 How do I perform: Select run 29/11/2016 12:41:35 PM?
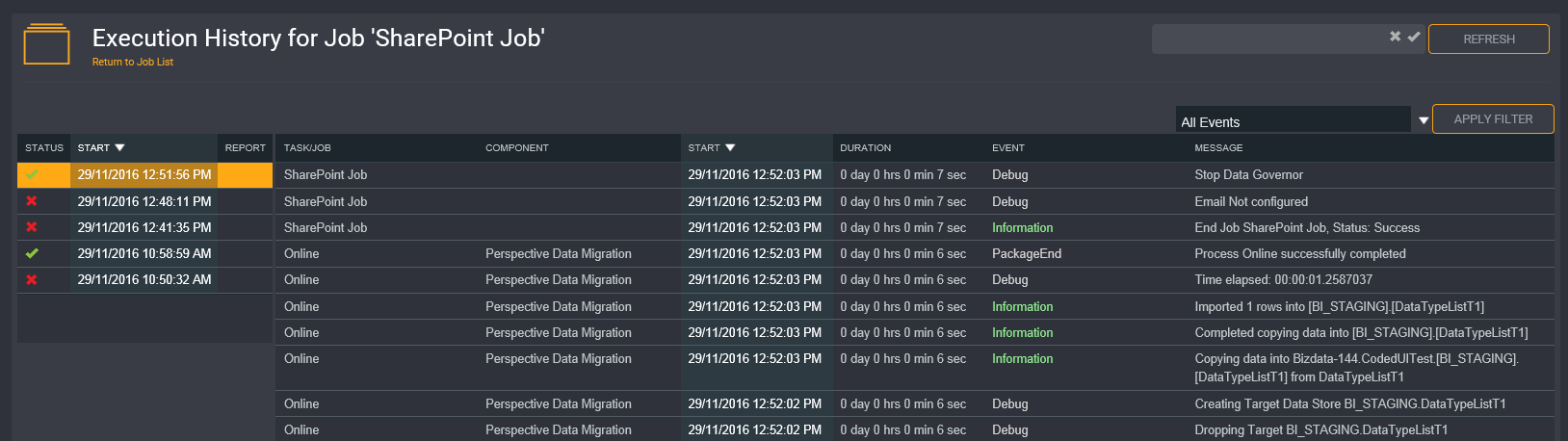click(x=144, y=227)
